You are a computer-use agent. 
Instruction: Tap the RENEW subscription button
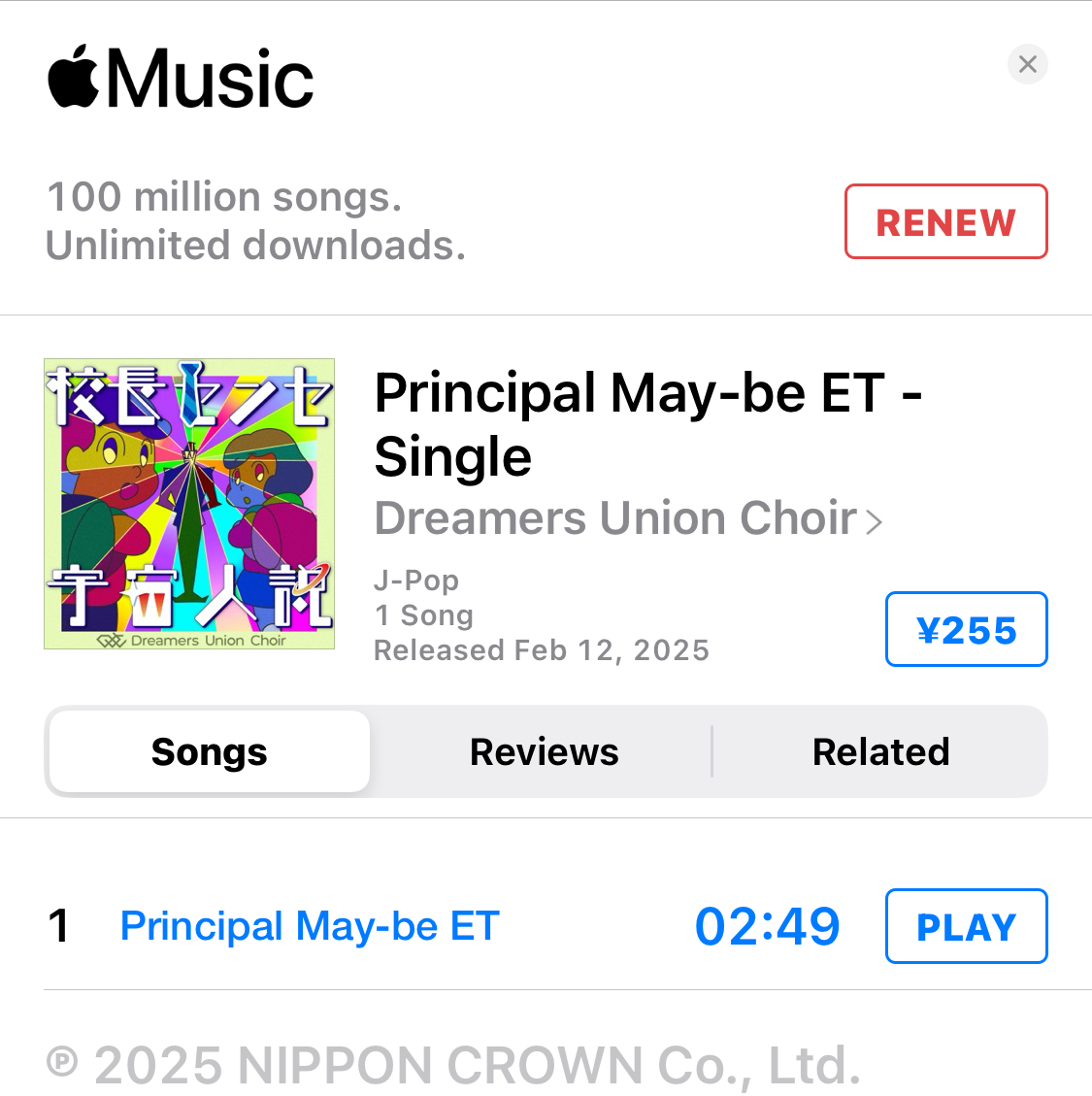945,221
